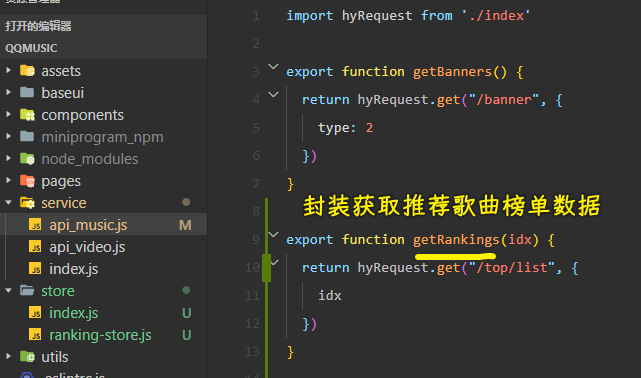Image resolution: width=641 pixels, height=378 pixels.
Task: Fold the /top/list request block at line 10
Action: (x=275, y=262)
